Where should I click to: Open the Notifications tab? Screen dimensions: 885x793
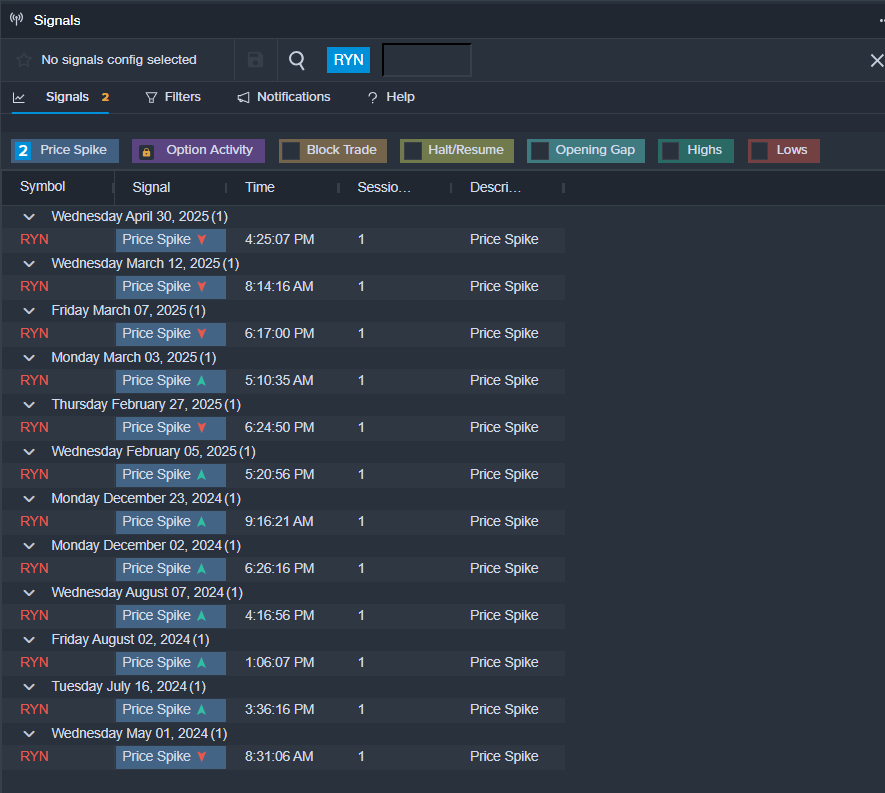(284, 97)
